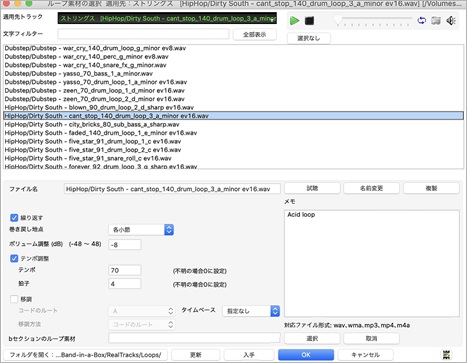Viewport: 467px width, 363px height.
Task: Click the 複製 duplicate button
Action: click(x=431, y=188)
